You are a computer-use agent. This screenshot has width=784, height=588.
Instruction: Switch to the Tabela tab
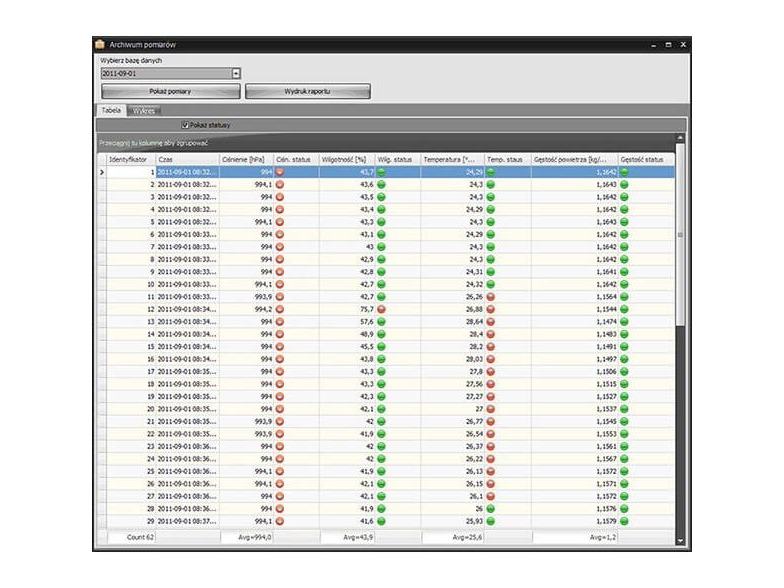click(x=111, y=110)
